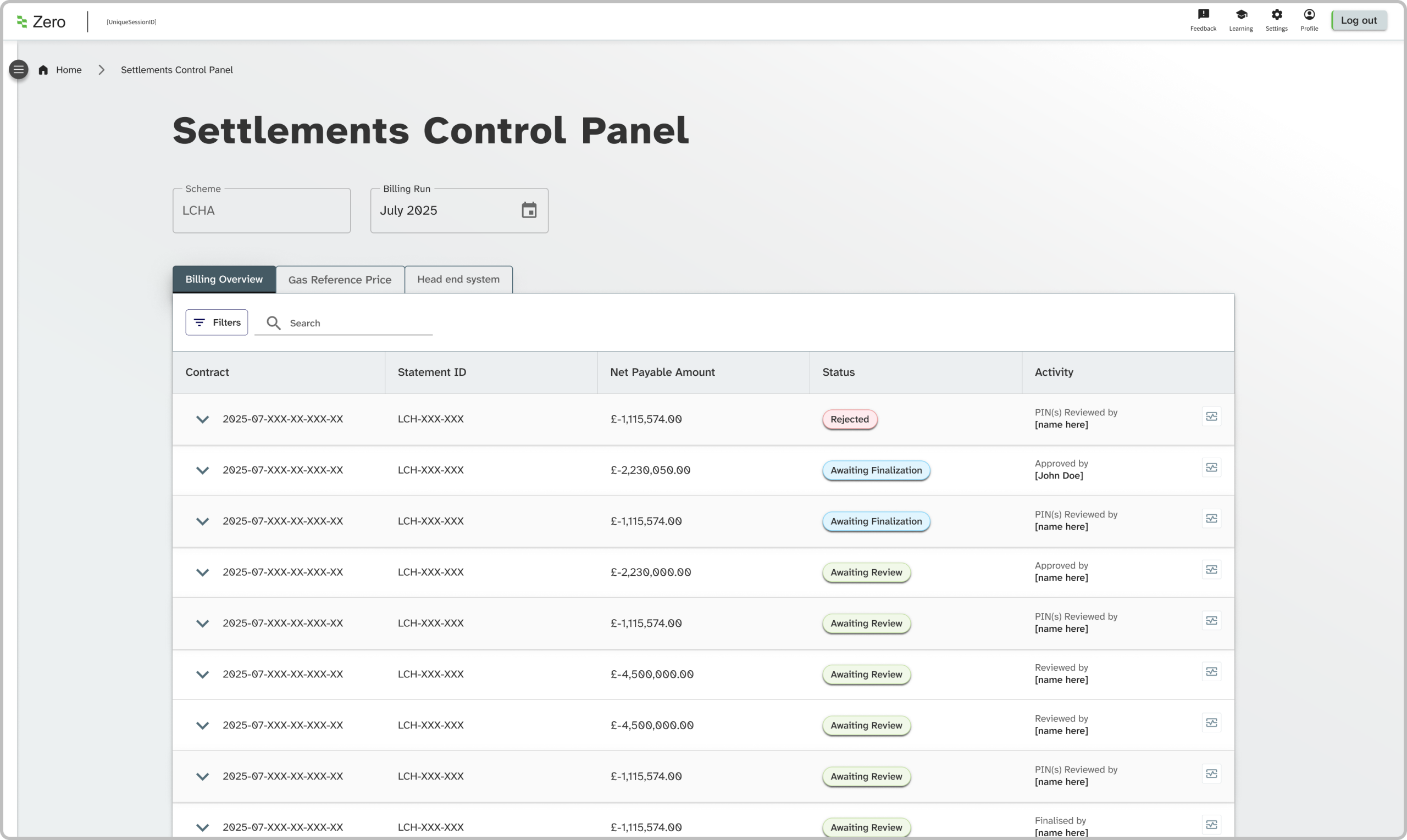
Task: Click activity icon on Rejected row
Action: point(1211,416)
